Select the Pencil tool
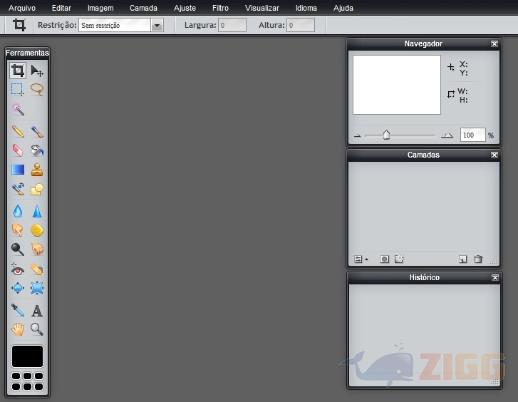This screenshot has width=518, height=402. click(x=18, y=132)
